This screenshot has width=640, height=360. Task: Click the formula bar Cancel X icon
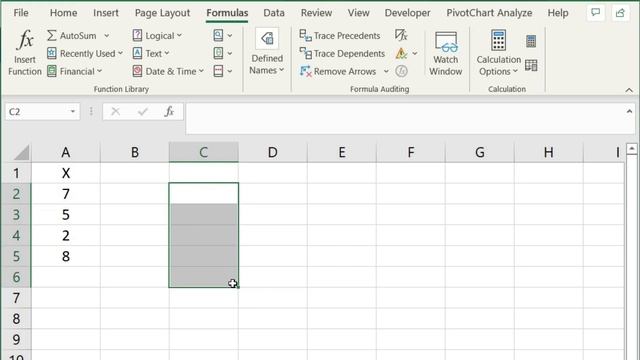pos(116,111)
